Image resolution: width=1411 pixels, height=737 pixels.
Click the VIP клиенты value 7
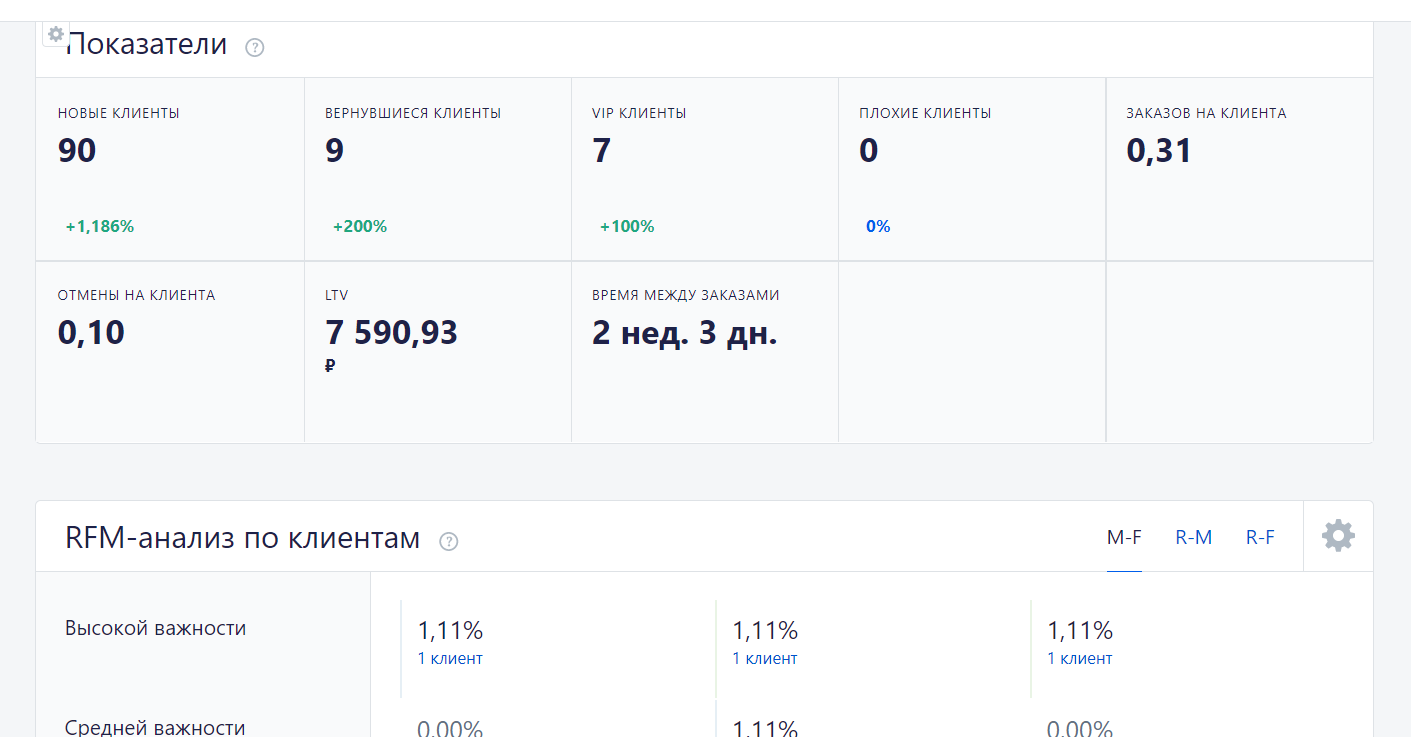pos(601,151)
